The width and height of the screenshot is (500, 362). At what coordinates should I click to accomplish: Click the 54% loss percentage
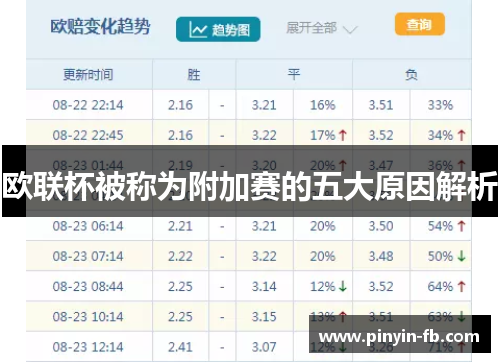point(440,226)
